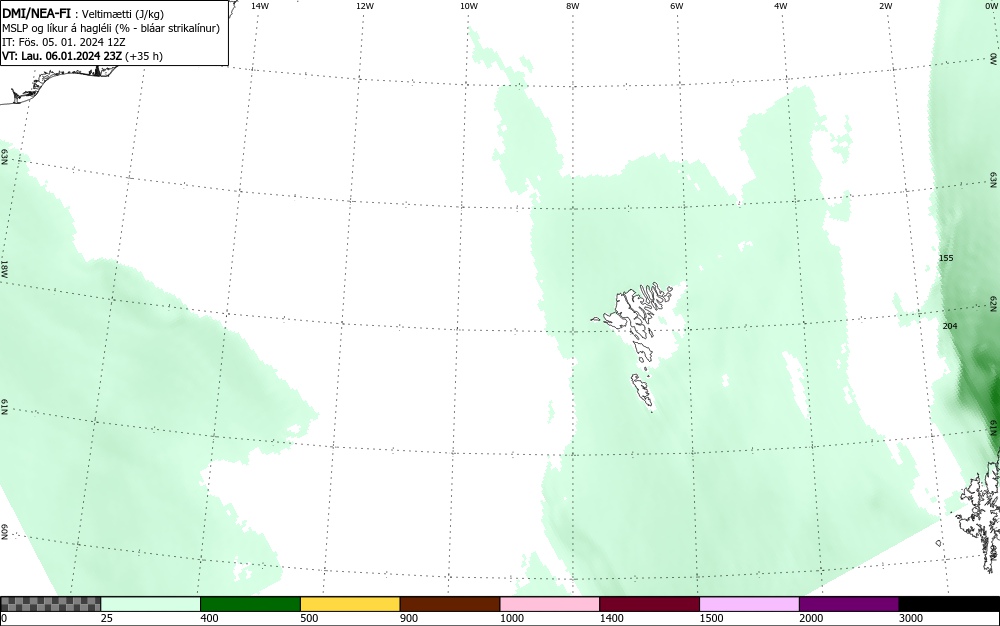
Task: Click the CAPE value "204" on map
Action: point(950,326)
